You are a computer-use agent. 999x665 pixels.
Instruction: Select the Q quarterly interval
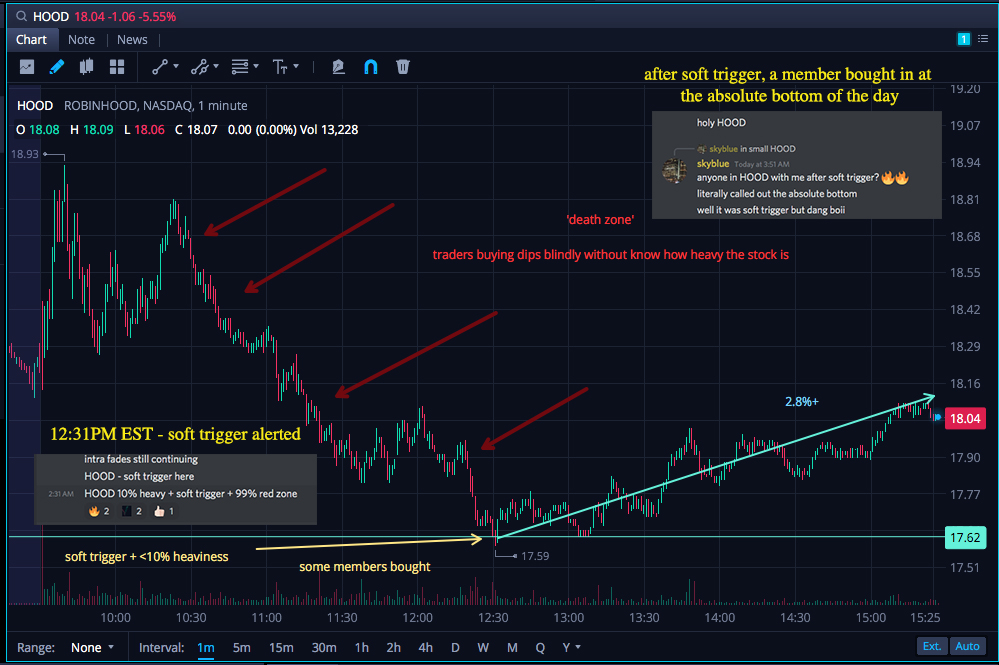[540, 647]
